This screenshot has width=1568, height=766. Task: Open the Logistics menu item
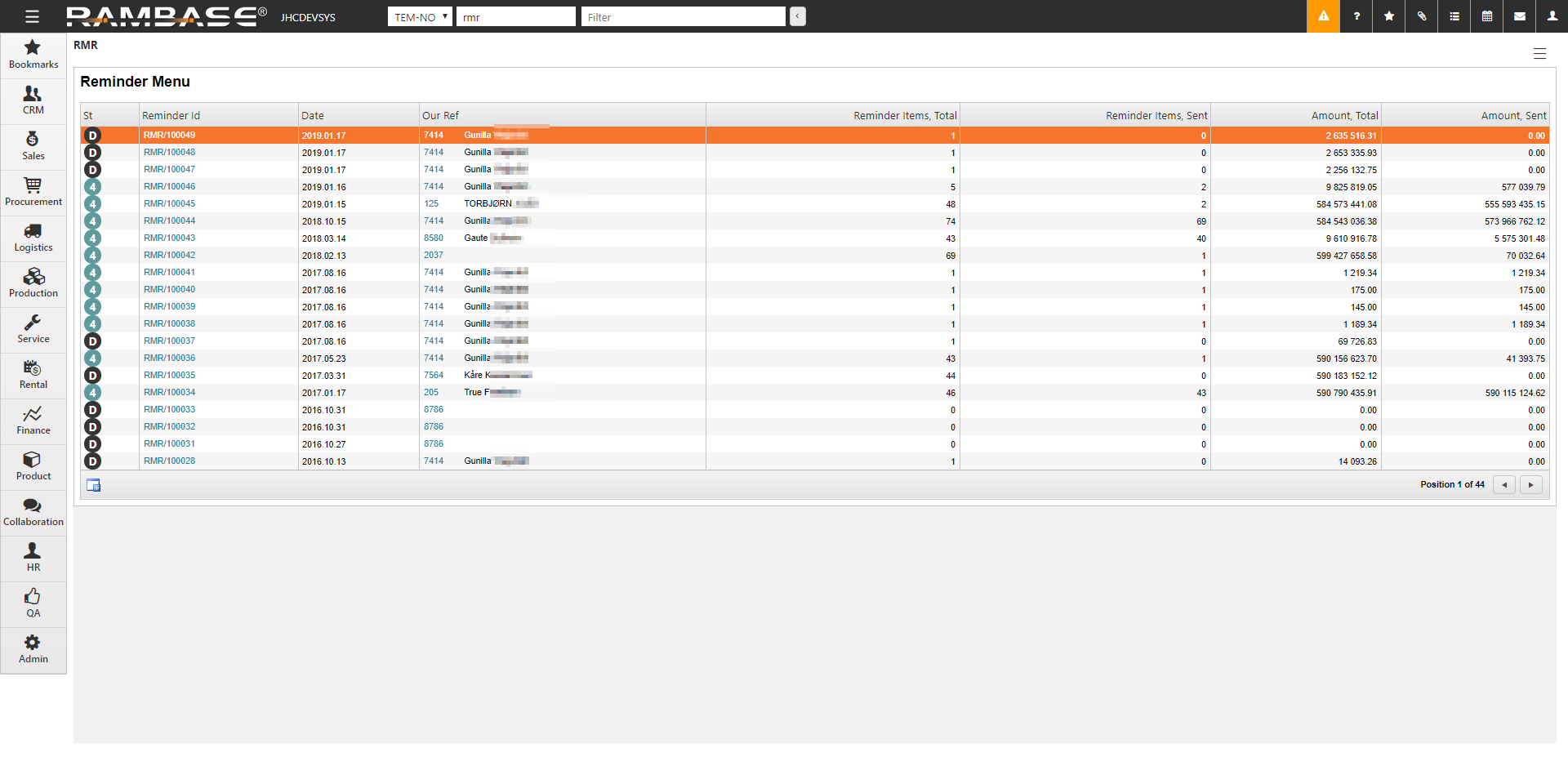33,238
